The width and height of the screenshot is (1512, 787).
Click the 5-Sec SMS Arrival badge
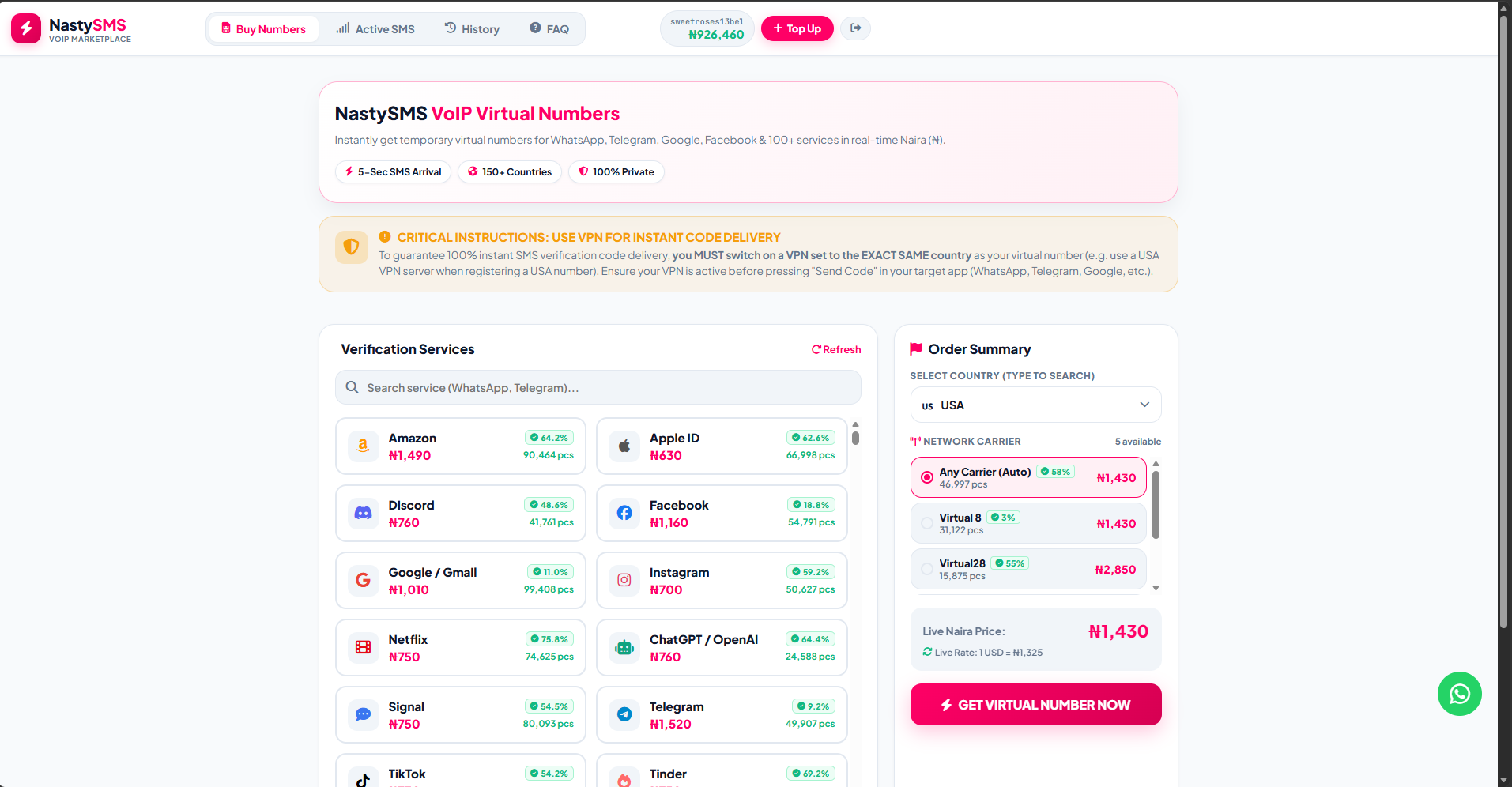[x=393, y=172]
